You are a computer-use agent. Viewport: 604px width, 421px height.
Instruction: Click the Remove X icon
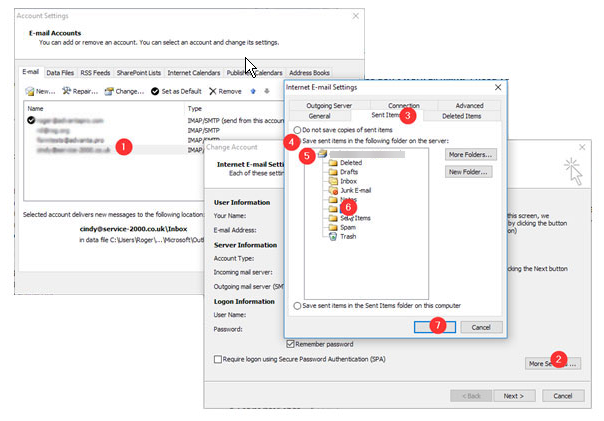[x=213, y=91]
